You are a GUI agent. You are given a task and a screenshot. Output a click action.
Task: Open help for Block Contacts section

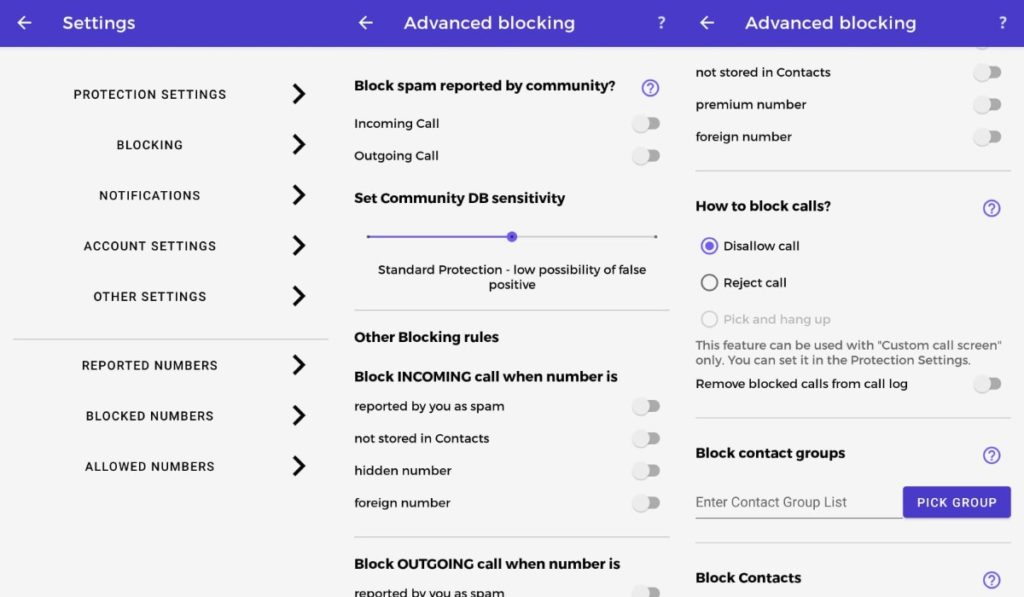991,579
